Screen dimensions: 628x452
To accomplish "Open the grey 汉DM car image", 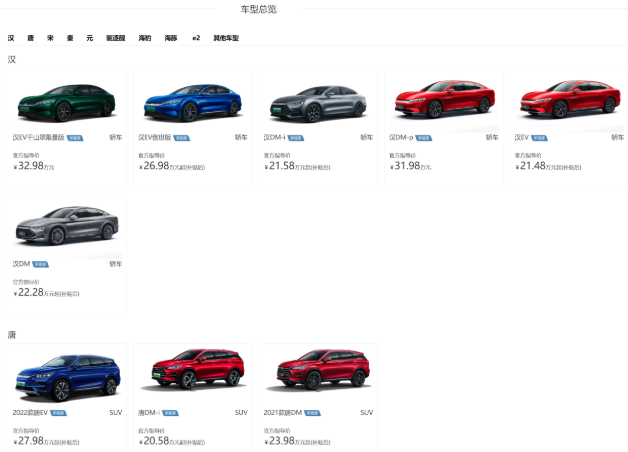I will 66,225.
